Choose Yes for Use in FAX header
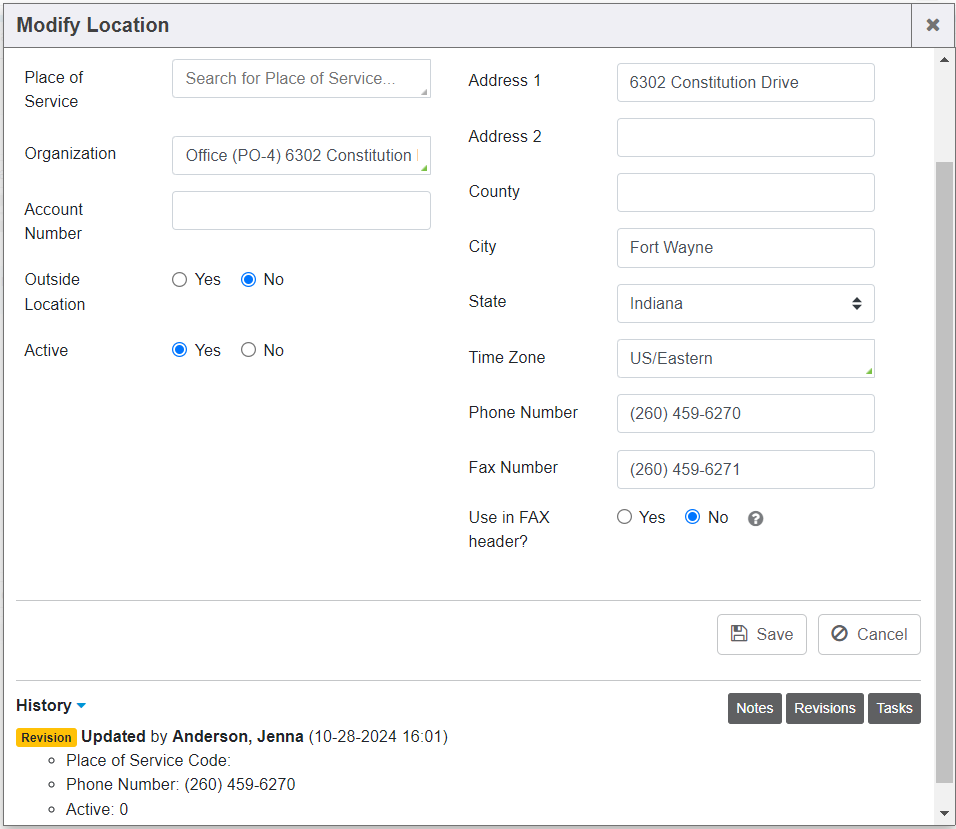This screenshot has height=829, width=956. pyautogui.click(x=625, y=517)
